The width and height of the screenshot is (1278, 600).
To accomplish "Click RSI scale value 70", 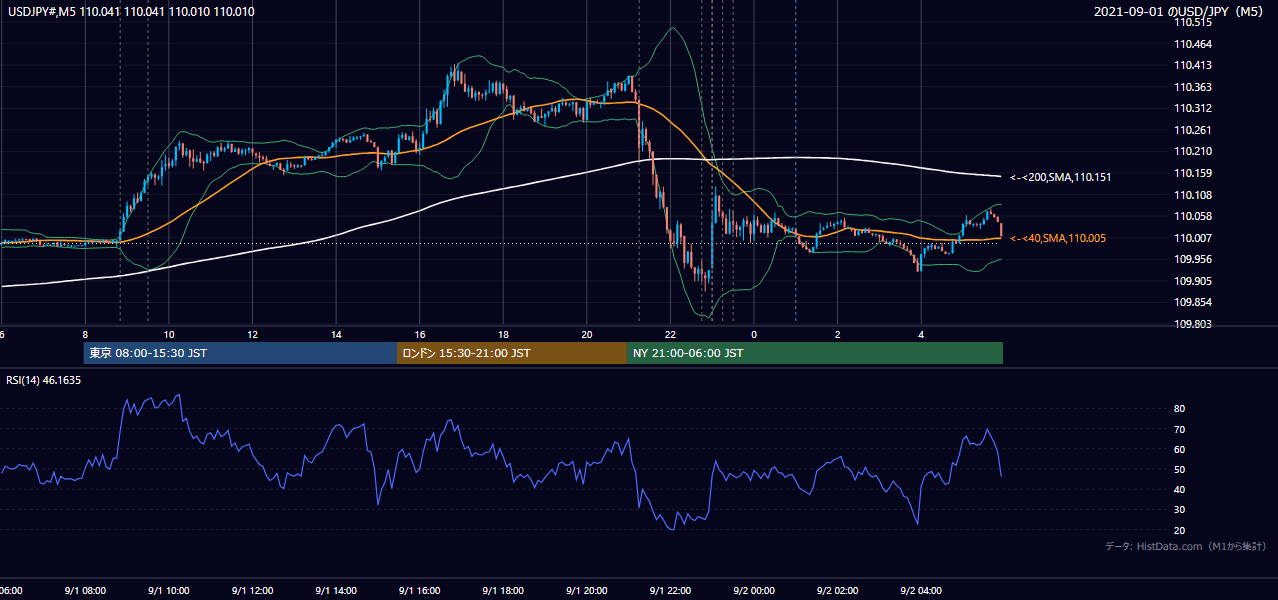I will click(x=1180, y=429).
